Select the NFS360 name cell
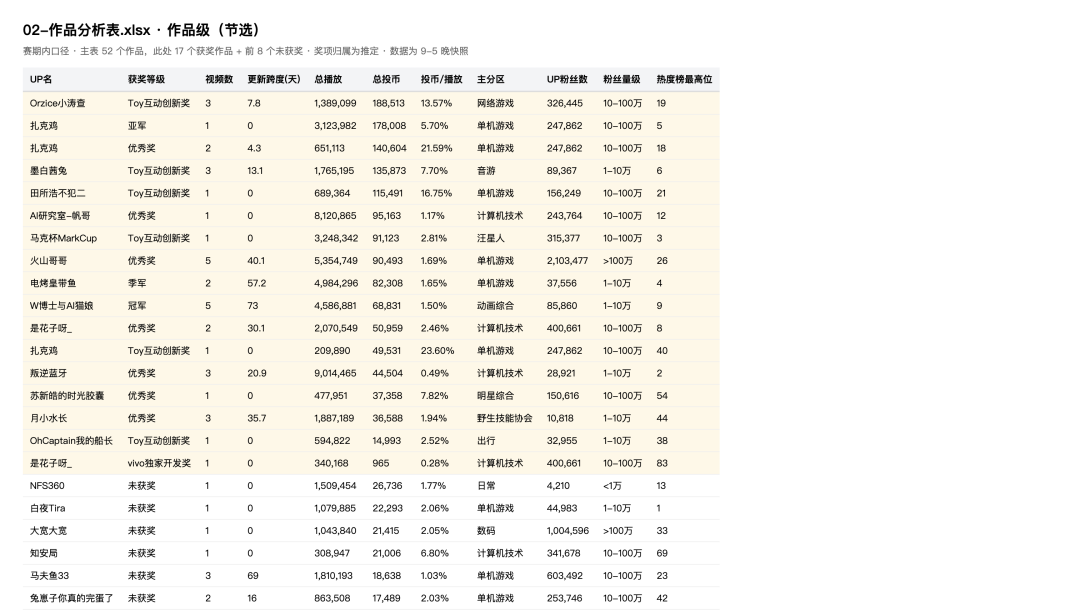The height and width of the screenshot is (615, 1080). coord(47,486)
